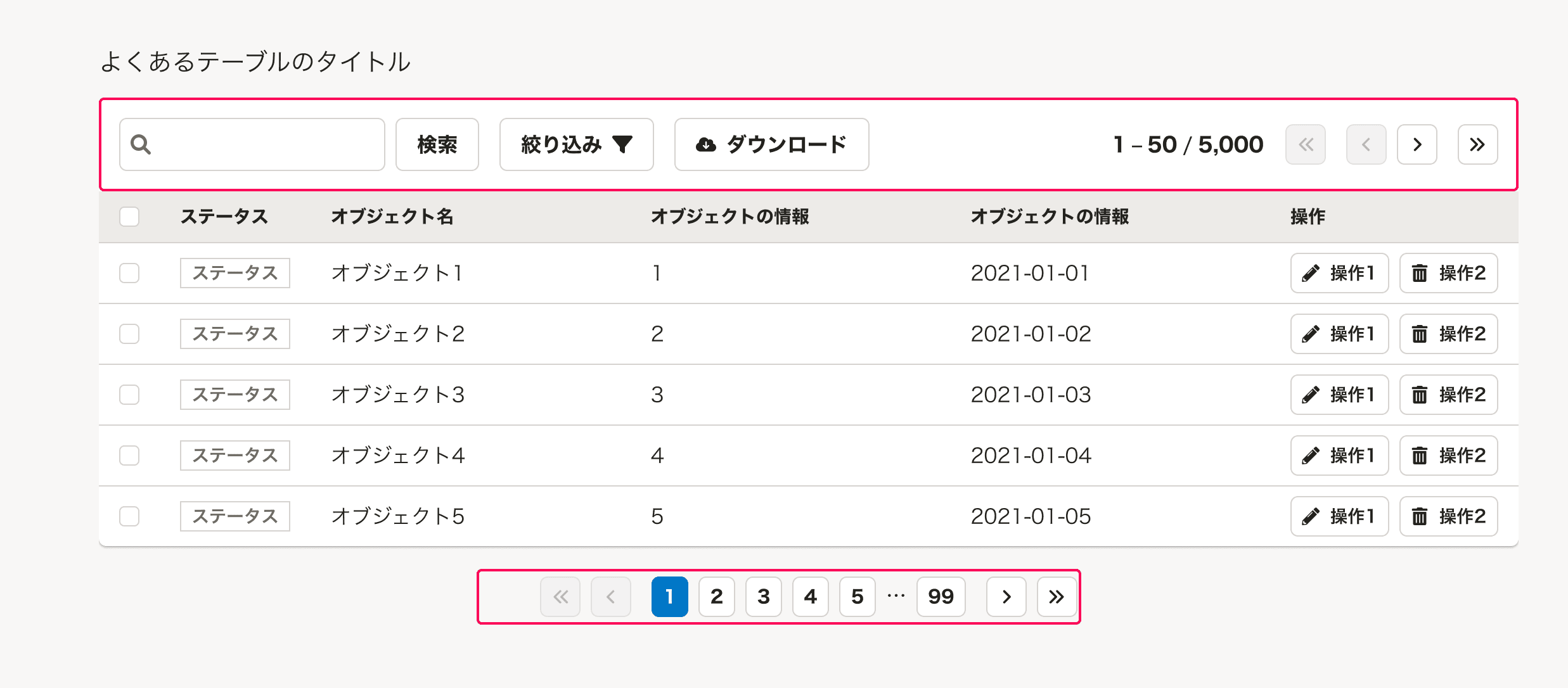Click the search magnifying glass icon
This screenshot has height=688, width=1568.
(142, 144)
